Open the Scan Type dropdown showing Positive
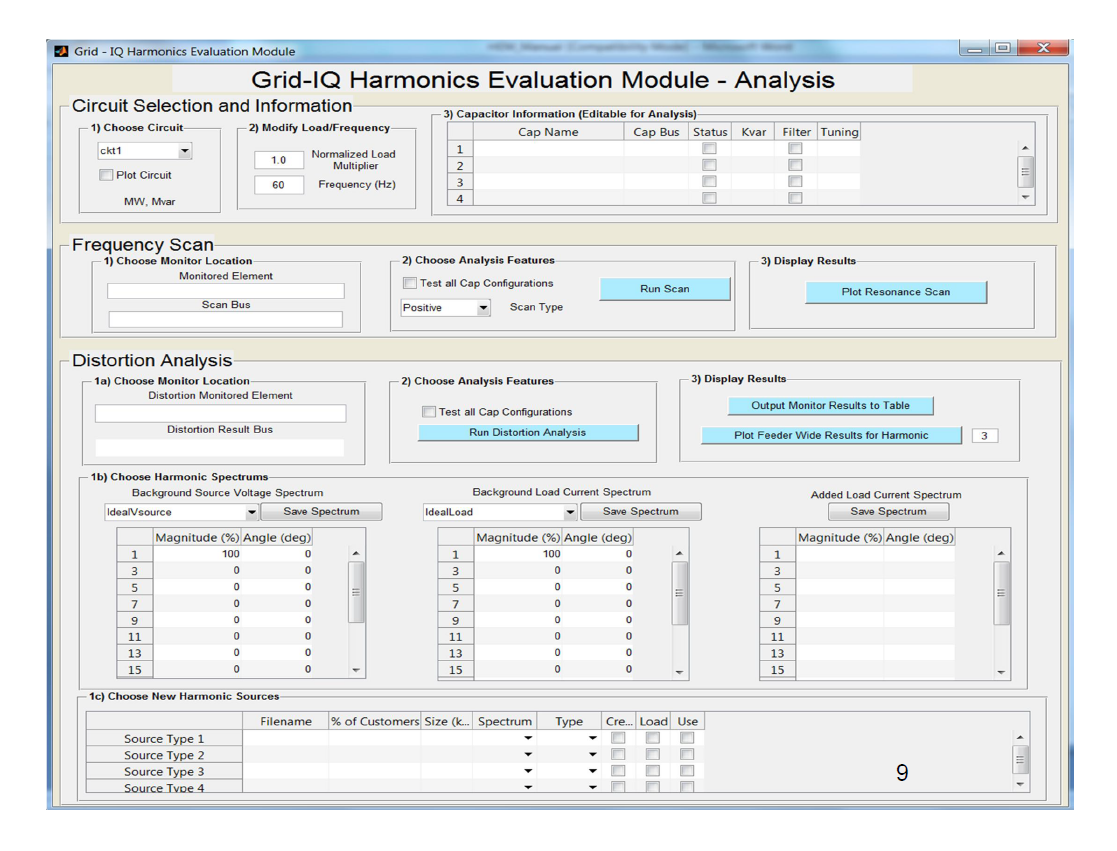This screenshot has height=851, width=1117. (x=448, y=309)
